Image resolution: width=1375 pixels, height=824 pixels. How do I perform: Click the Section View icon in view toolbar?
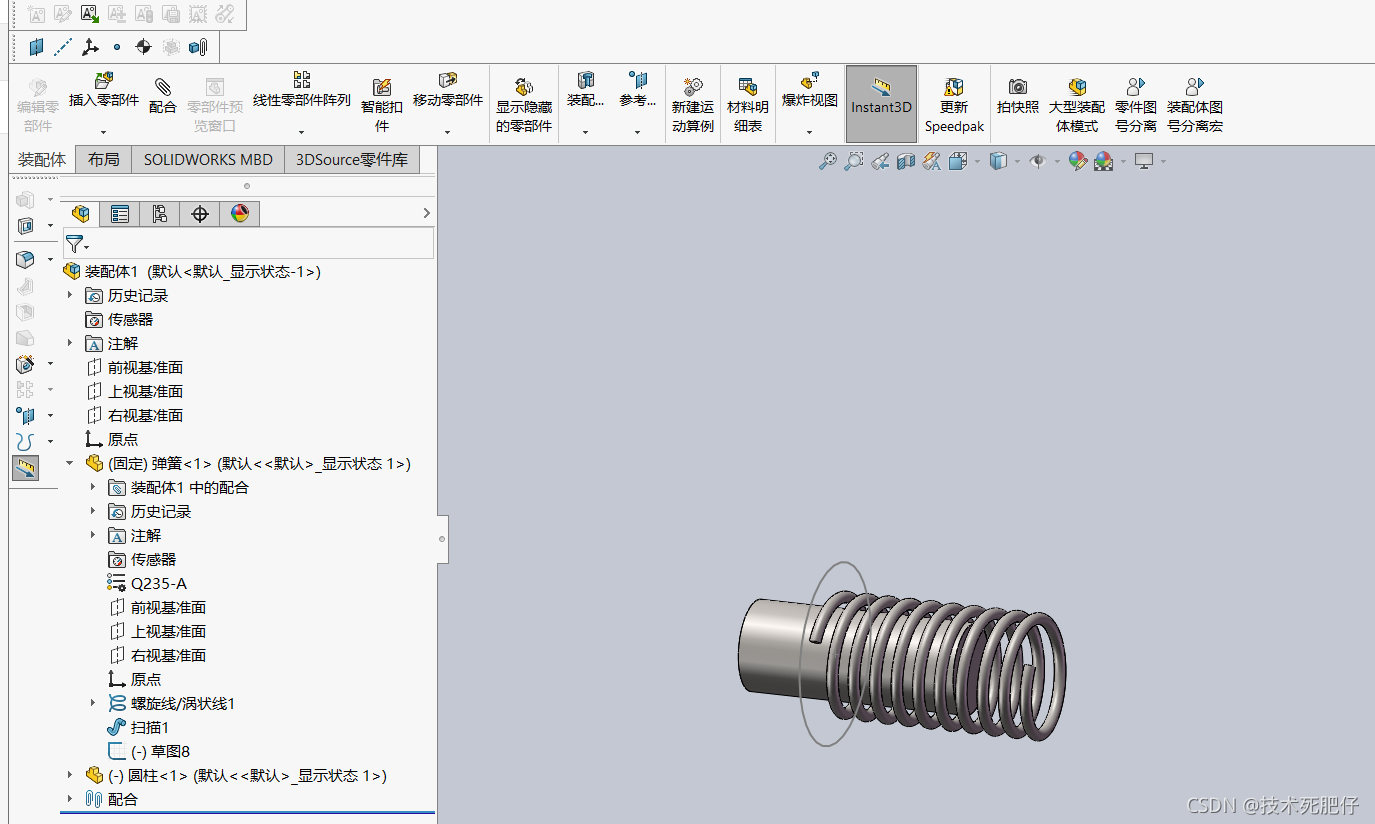coord(906,161)
